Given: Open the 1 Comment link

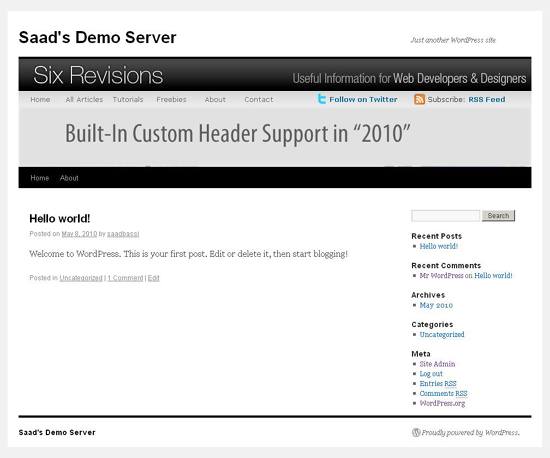Looking at the screenshot, I should tap(126, 278).
